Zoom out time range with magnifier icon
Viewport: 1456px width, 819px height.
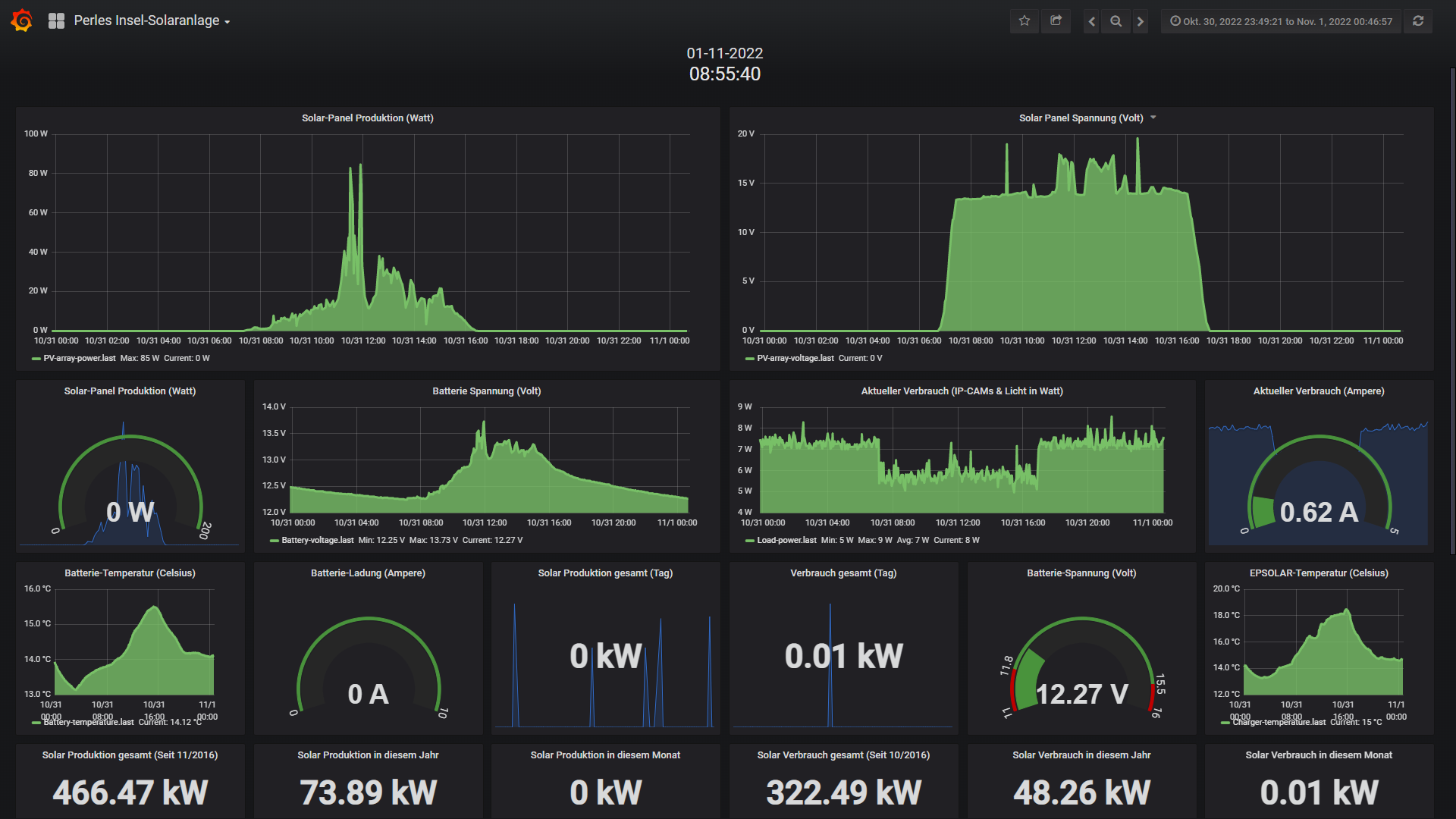coord(1116,21)
